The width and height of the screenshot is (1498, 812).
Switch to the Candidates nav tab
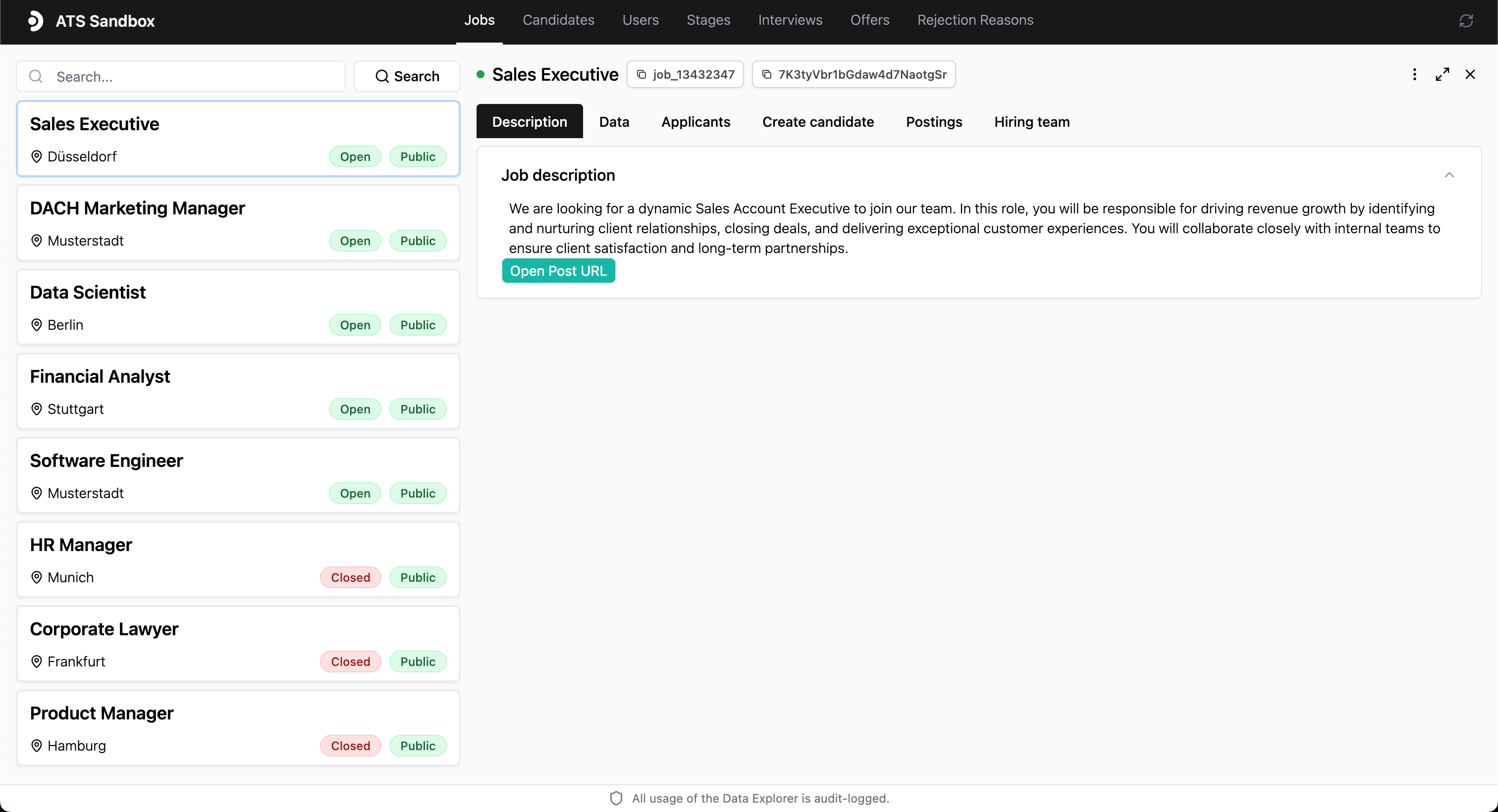click(x=558, y=20)
